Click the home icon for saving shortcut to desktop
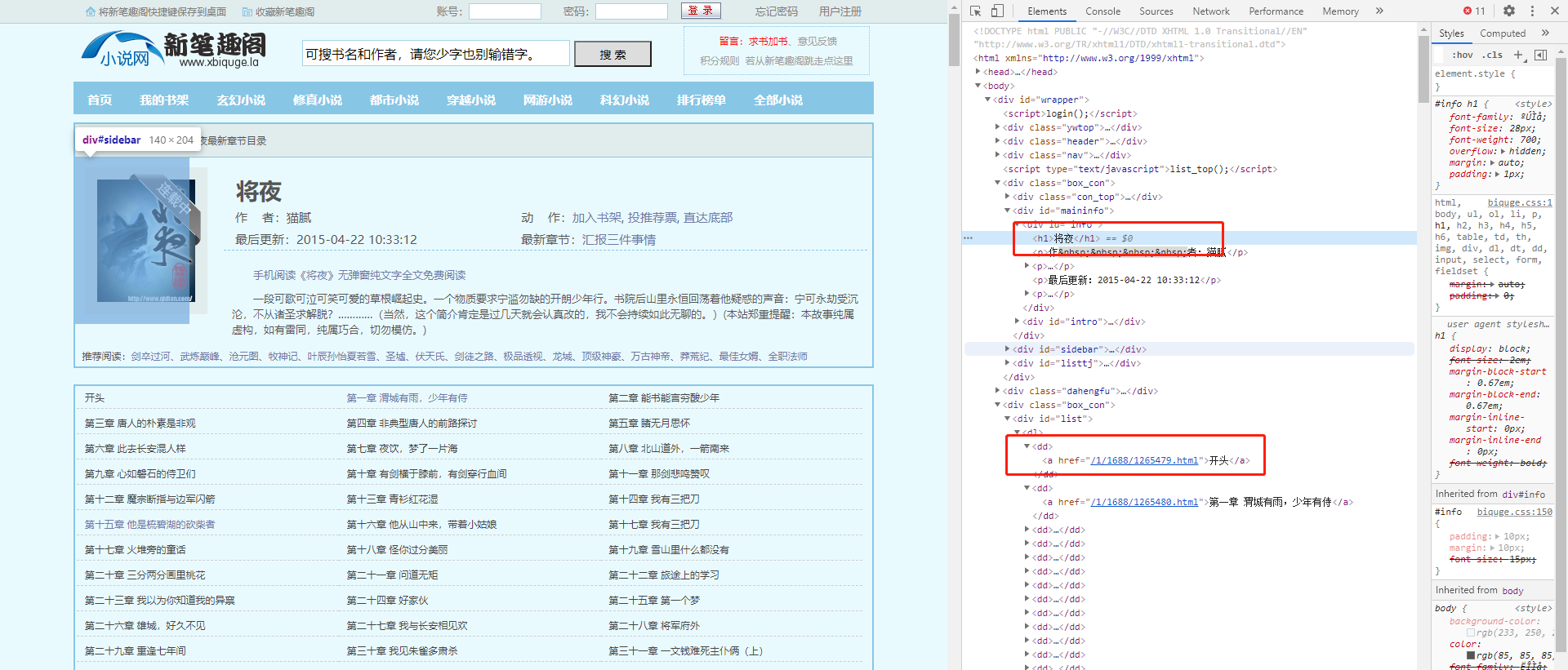Screen dimensions: 1568x670 [x=91, y=11]
